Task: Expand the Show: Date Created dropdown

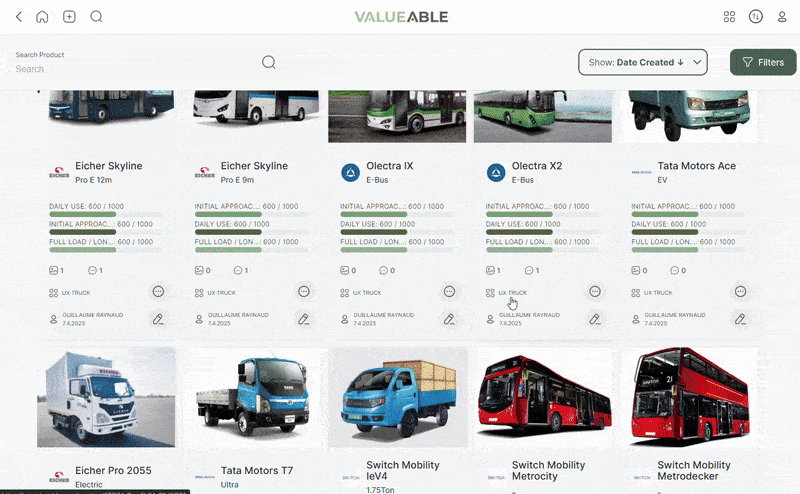Action: pyautogui.click(x=643, y=62)
